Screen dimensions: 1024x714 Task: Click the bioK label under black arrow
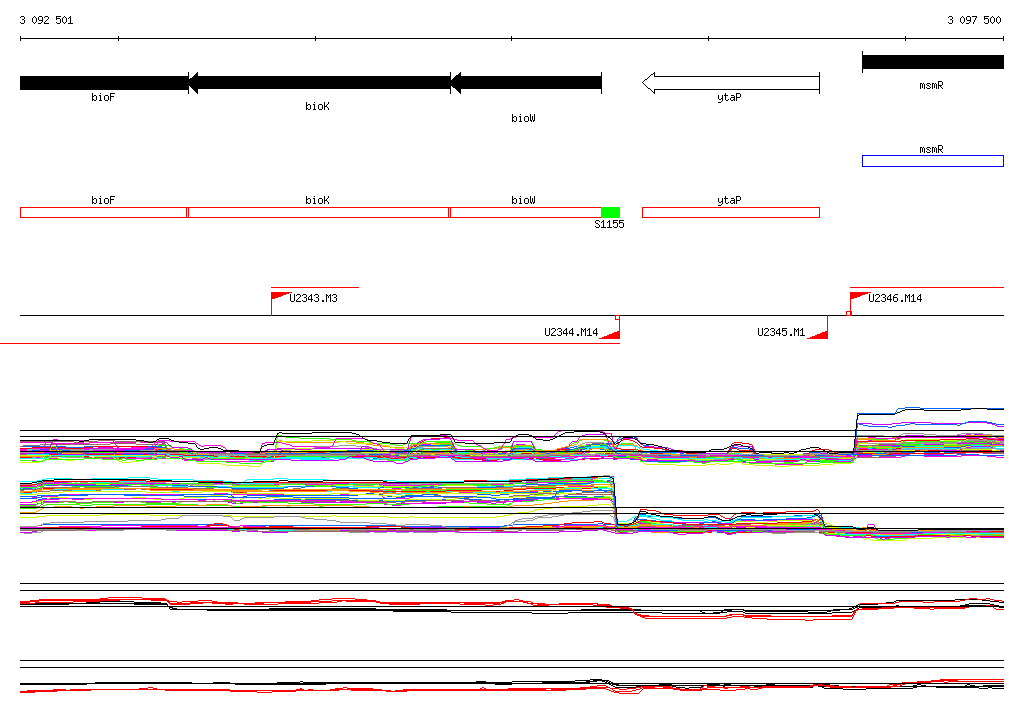(317, 106)
